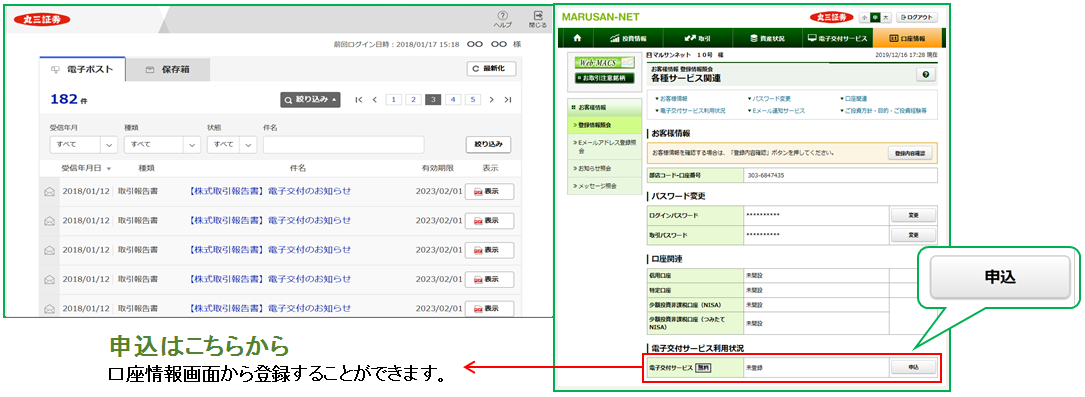Click the 信用口座 row label
1085x397 pixels.
click(x=660, y=275)
